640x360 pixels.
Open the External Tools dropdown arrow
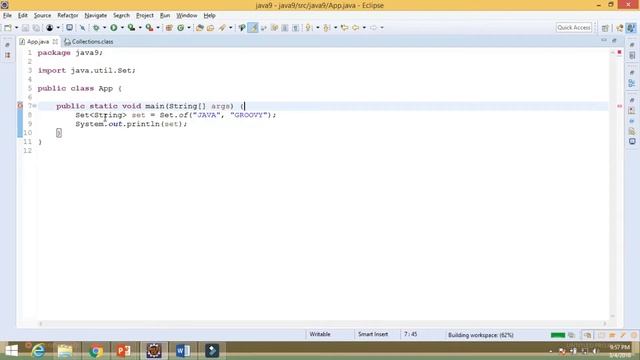click(158, 28)
